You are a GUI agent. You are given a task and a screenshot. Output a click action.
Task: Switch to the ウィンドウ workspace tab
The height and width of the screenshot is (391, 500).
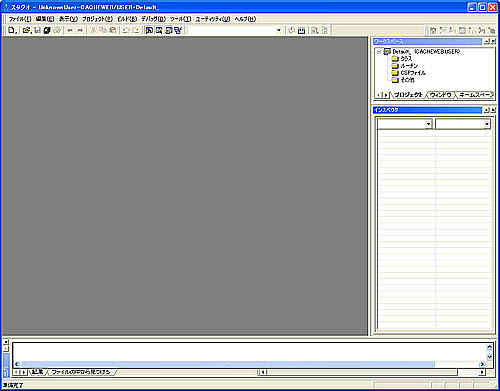[x=441, y=95]
